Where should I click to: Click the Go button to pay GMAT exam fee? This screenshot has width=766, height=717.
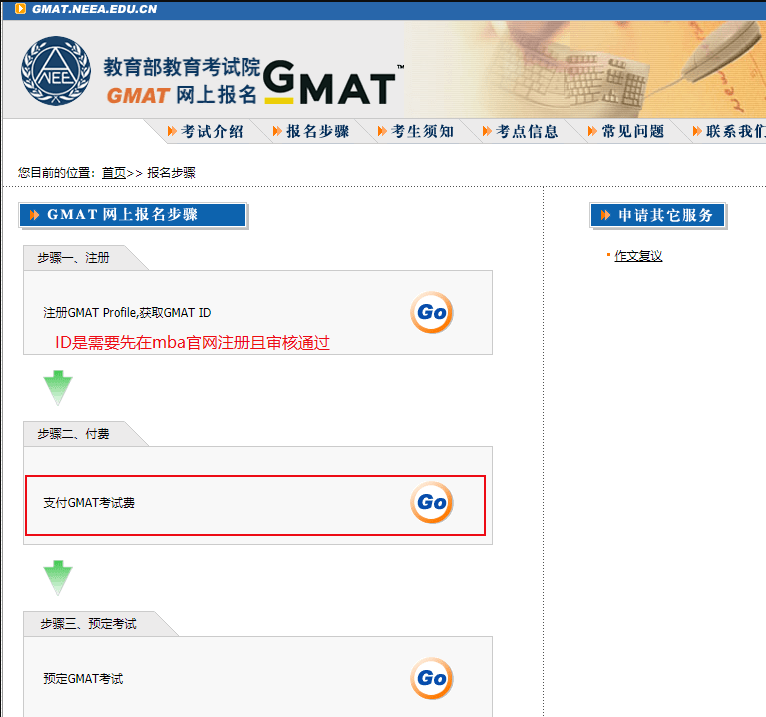coord(431,503)
